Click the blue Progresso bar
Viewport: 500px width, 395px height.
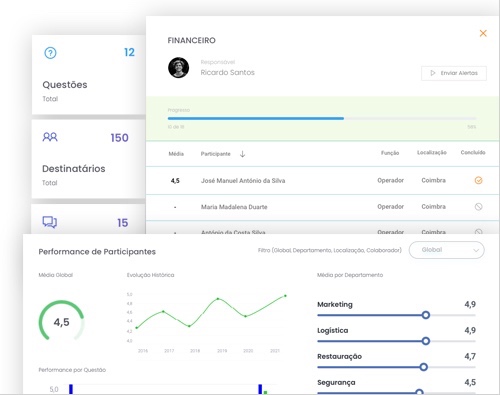(256, 118)
